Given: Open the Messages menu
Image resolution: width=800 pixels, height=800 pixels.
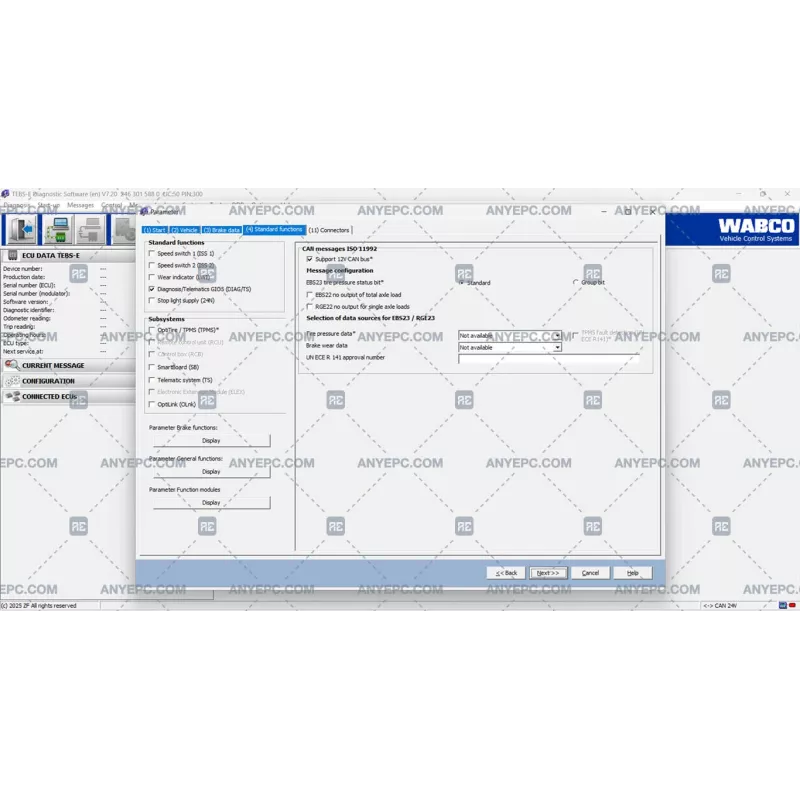Looking at the screenshot, I should [x=80, y=205].
